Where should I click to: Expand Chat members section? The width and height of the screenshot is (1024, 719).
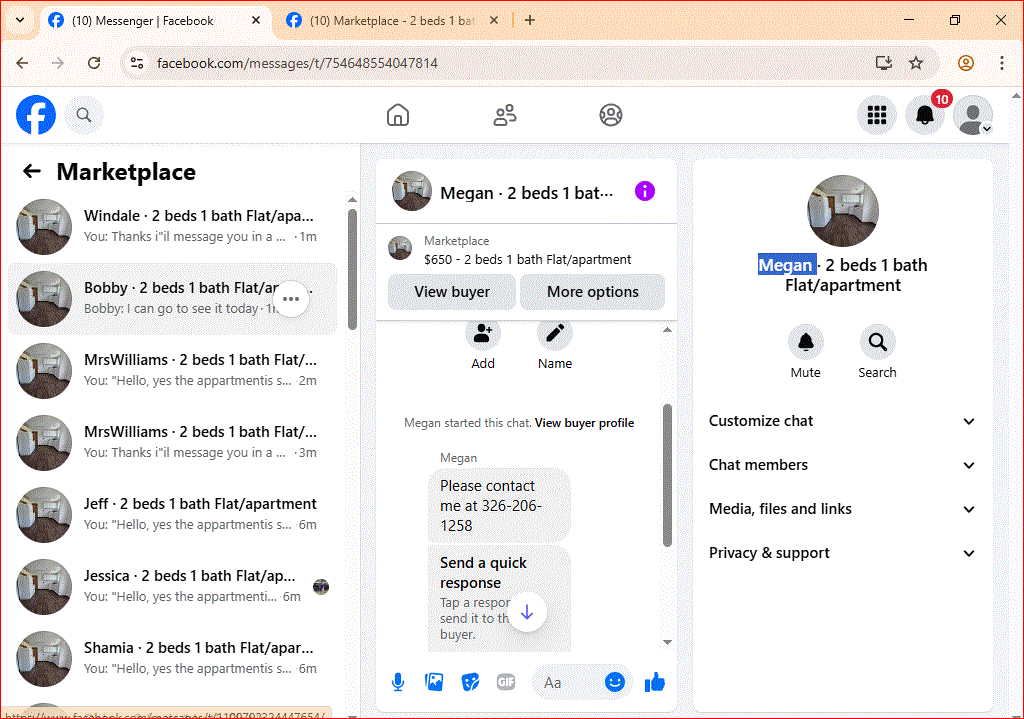(842, 465)
